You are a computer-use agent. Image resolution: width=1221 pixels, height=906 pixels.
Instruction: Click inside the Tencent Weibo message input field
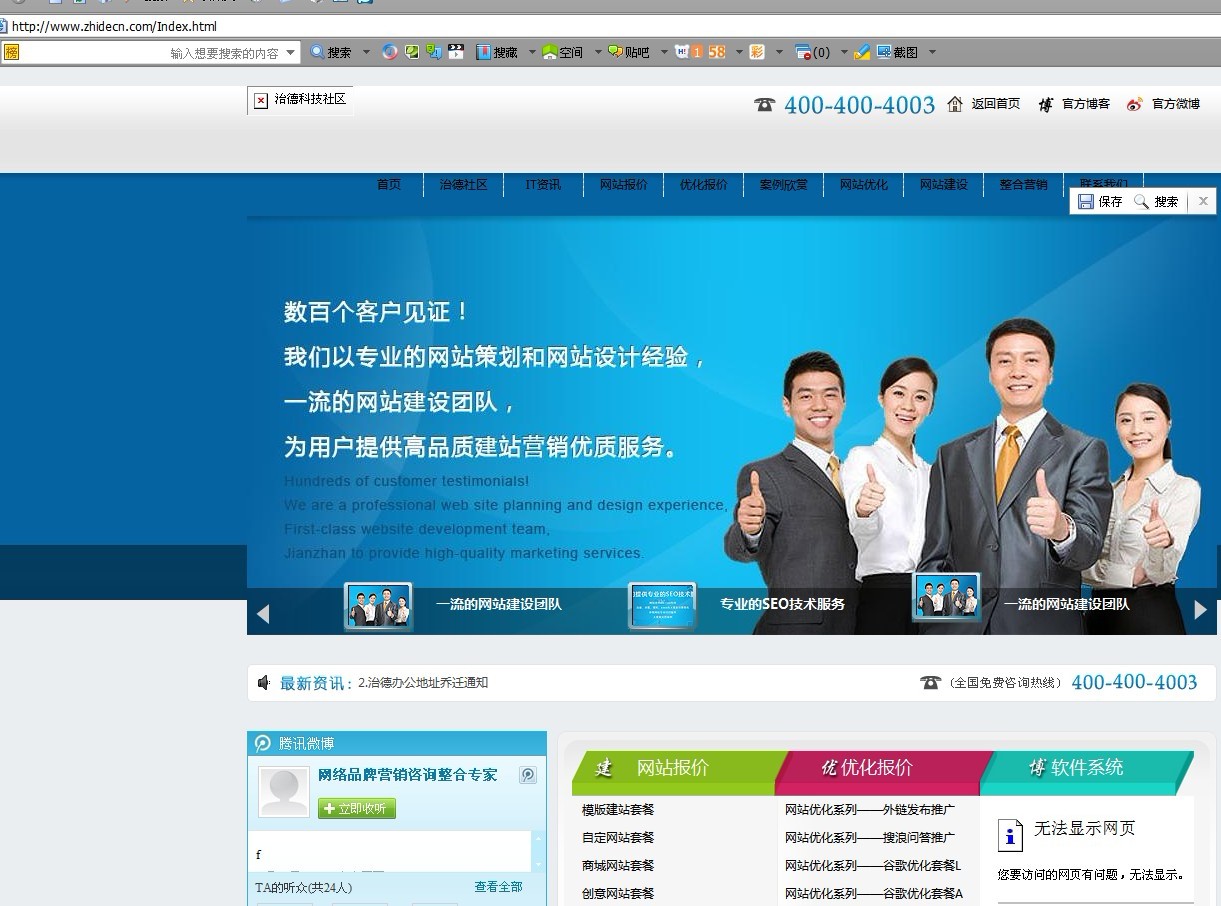(x=390, y=853)
